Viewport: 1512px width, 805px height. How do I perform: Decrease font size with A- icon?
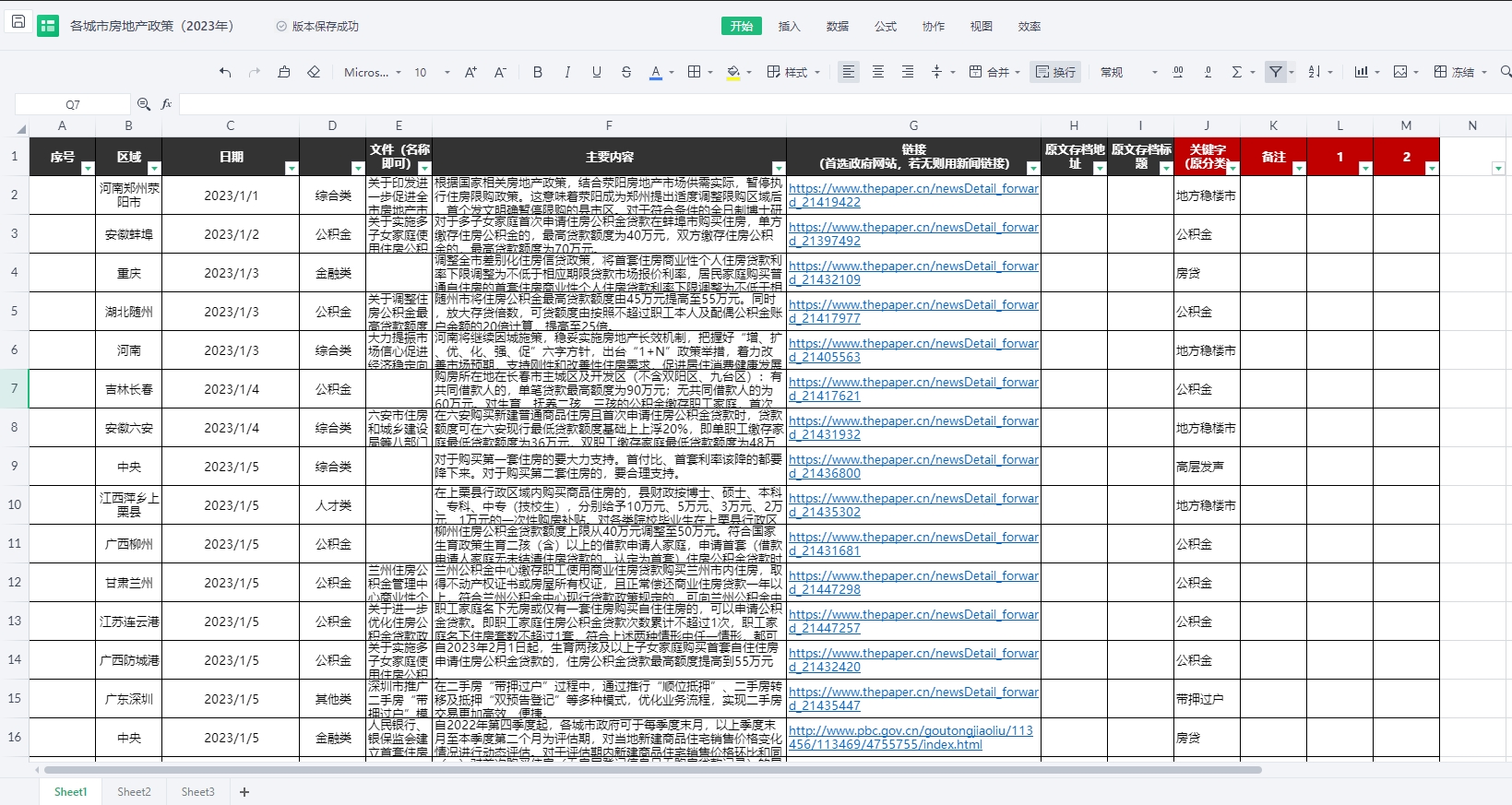[x=500, y=72]
